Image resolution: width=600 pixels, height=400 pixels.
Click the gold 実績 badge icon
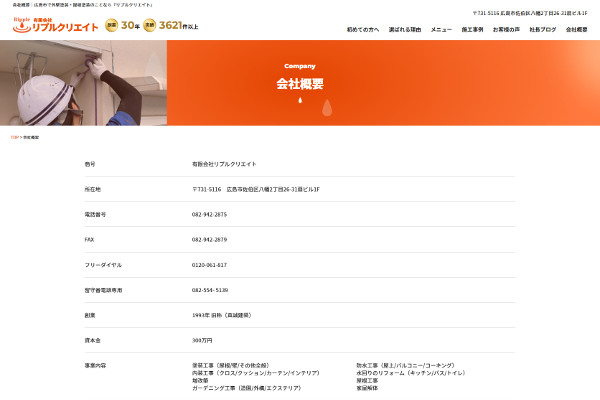[x=149, y=25]
